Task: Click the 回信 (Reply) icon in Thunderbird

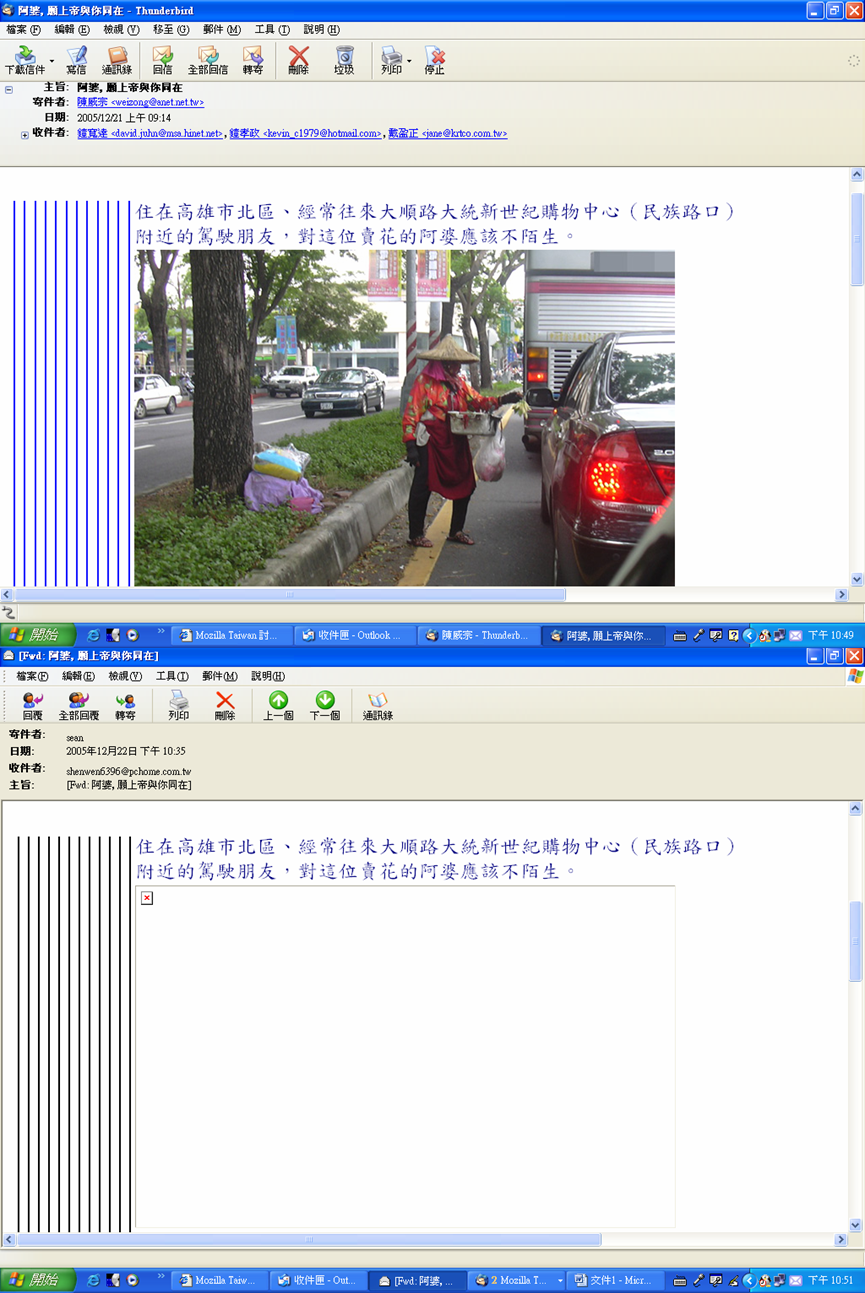Action: click(162, 60)
